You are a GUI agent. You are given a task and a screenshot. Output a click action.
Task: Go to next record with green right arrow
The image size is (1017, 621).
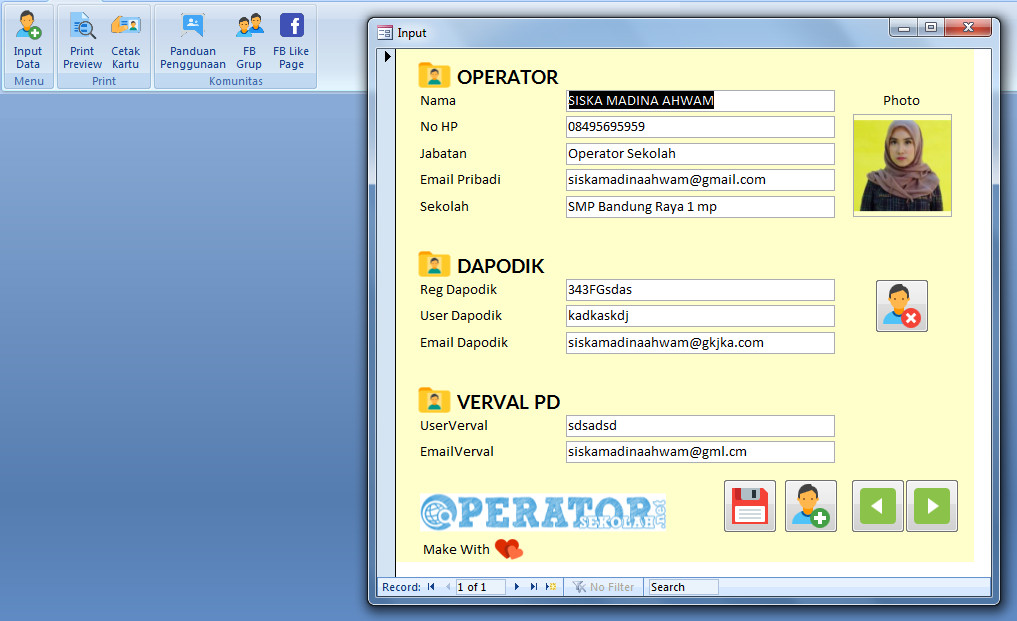(x=931, y=505)
